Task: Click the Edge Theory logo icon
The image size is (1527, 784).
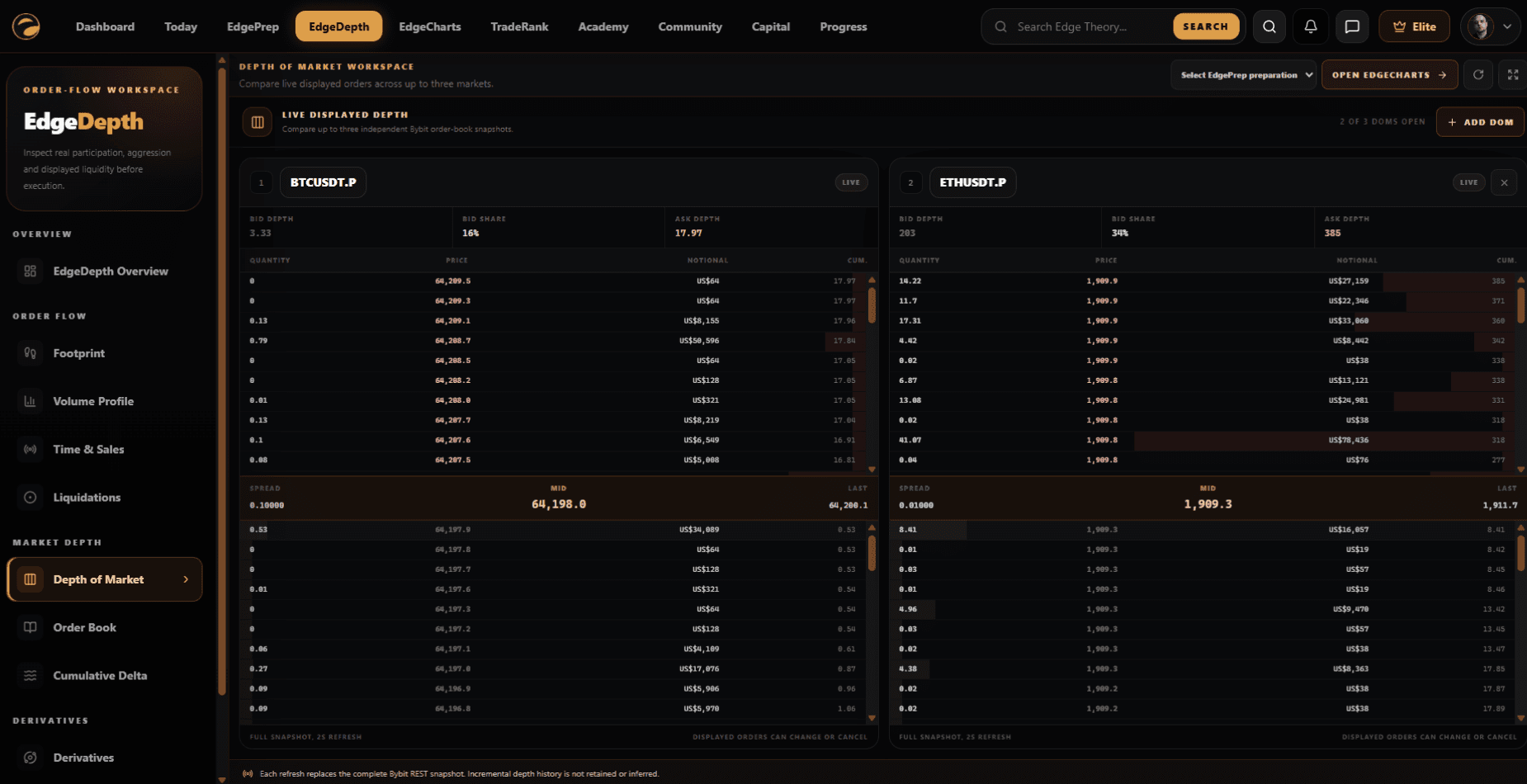Action: [x=26, y=26]
